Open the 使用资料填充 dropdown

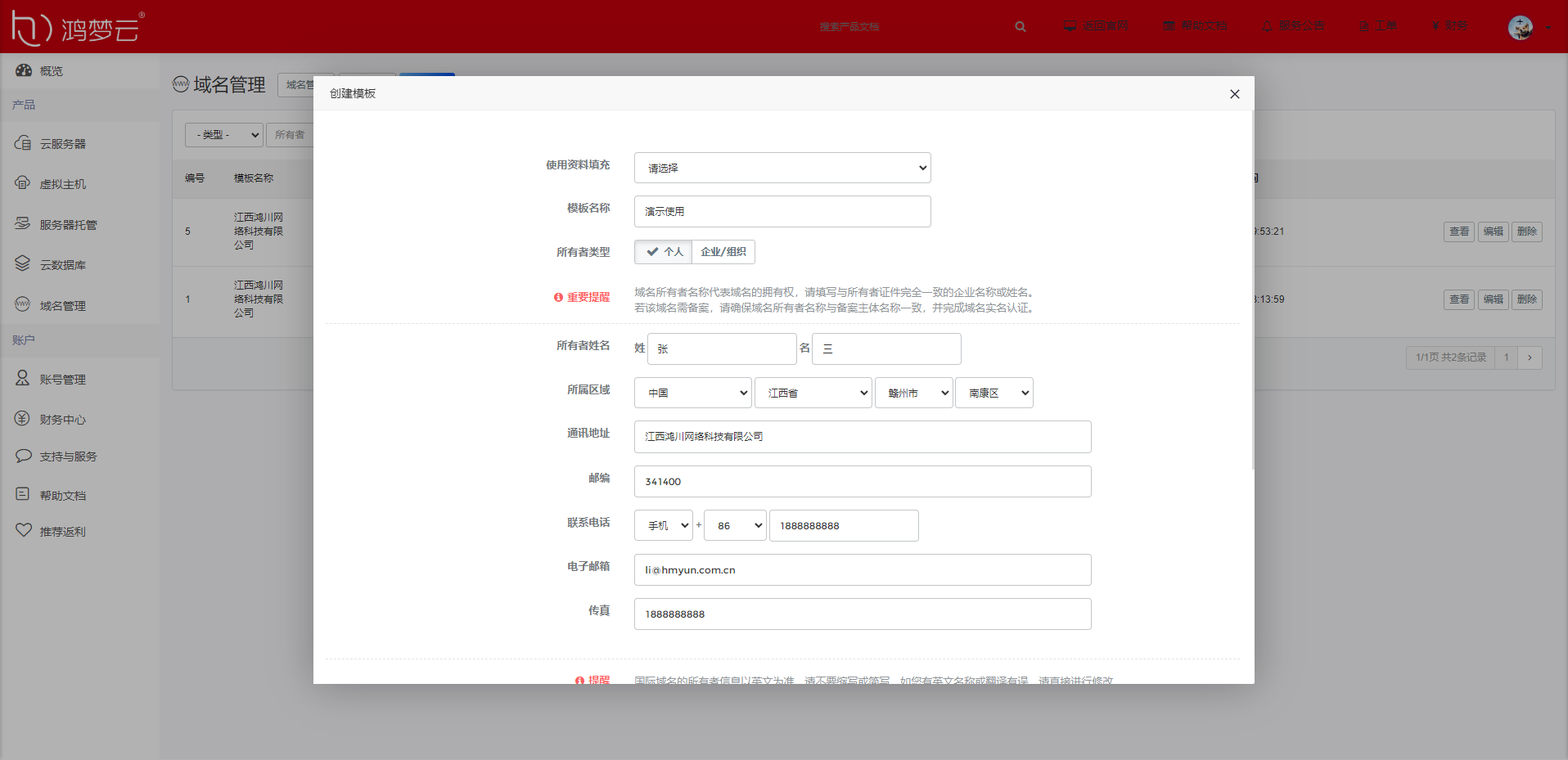(782, 168)
